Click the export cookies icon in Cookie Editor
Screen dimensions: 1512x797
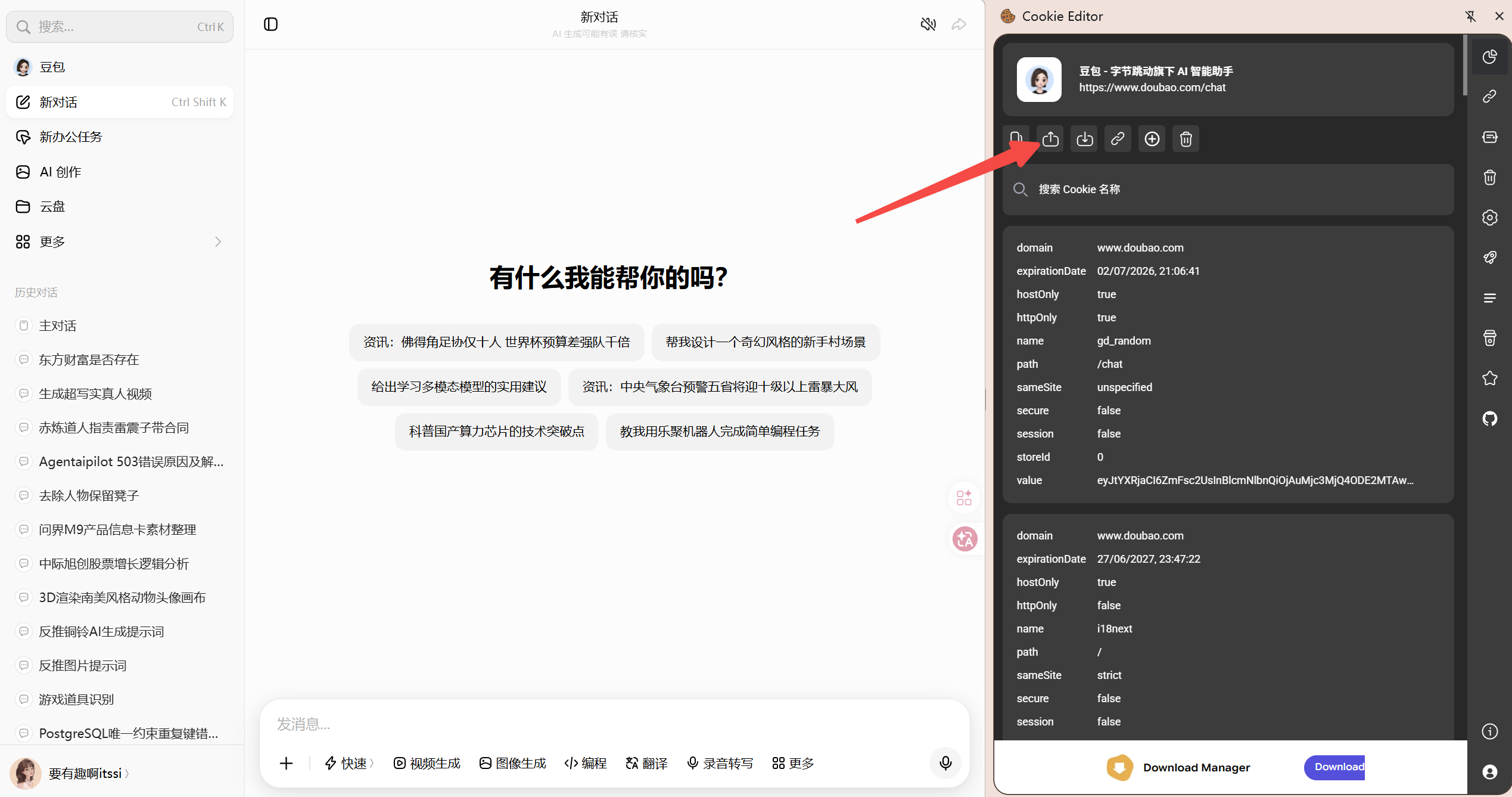tap(1050, 139)
